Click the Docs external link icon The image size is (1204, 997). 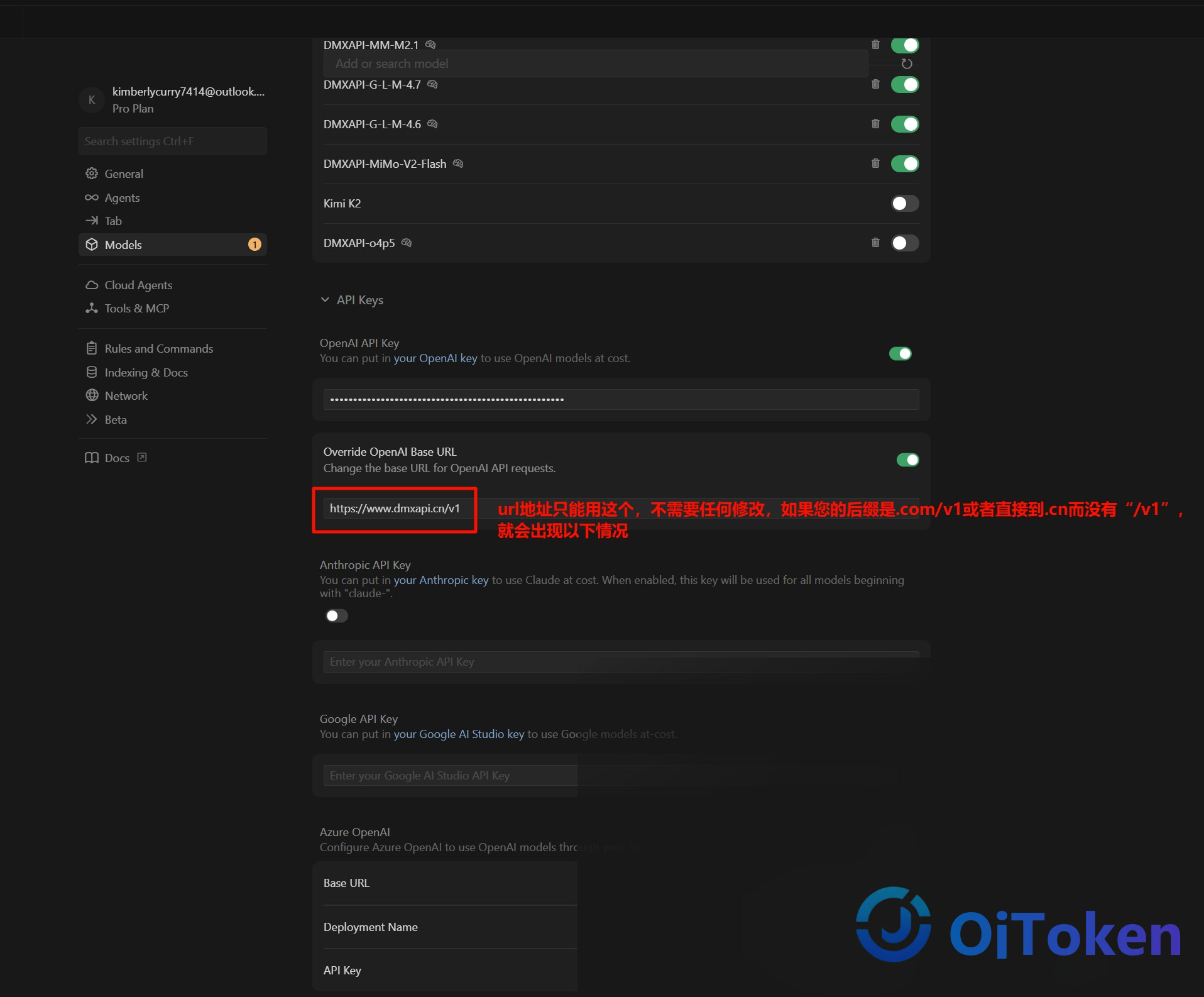[x=142, y=457]
